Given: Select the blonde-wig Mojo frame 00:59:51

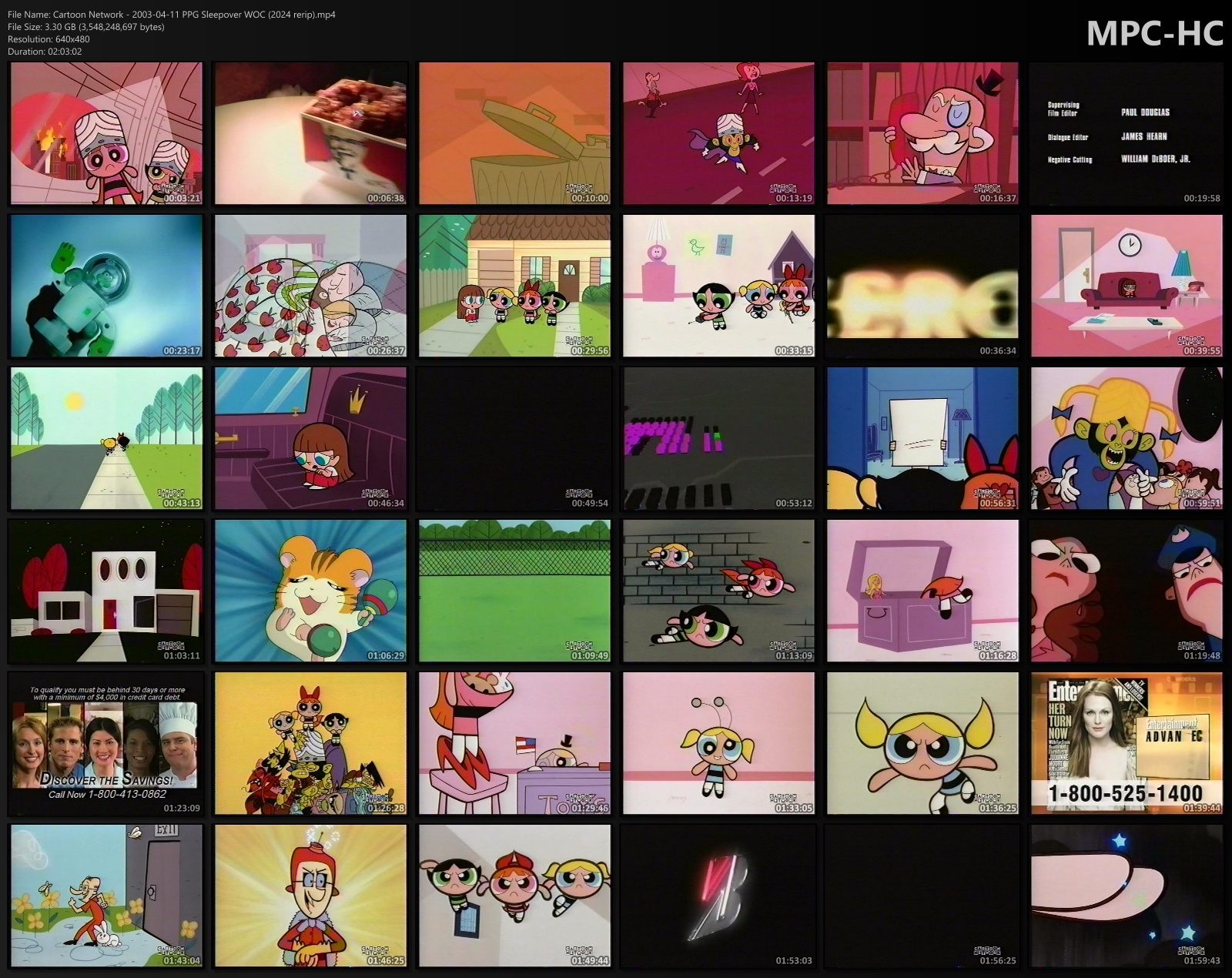Looking at the screenshot, I should (1127, 439).
